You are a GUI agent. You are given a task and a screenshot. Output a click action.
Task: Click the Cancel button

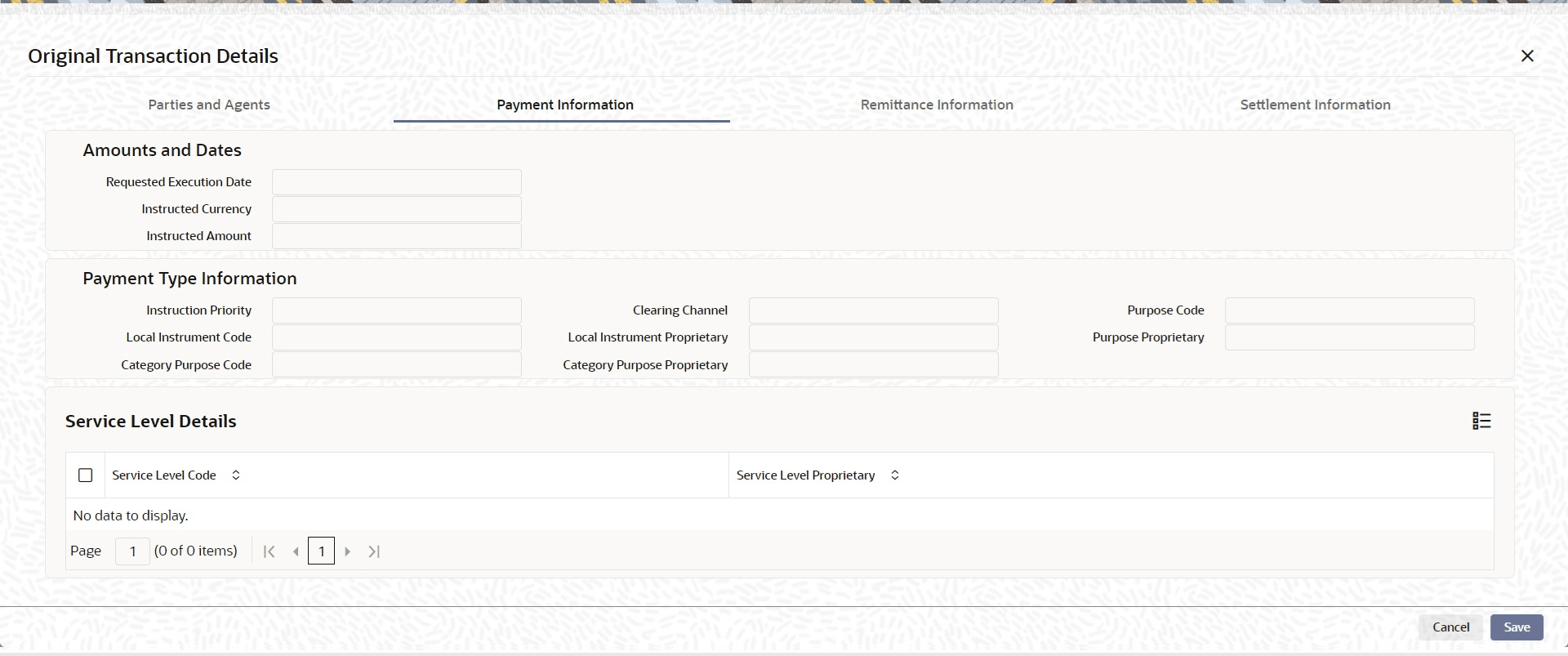[1451, 627]
